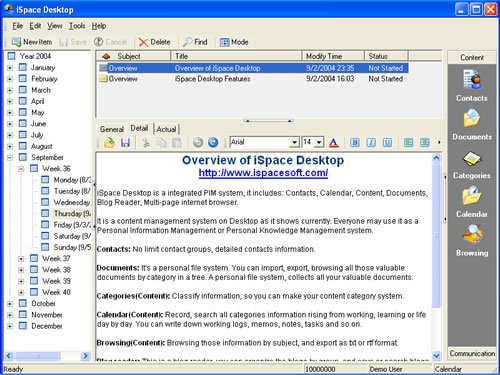
Task: Click the second green alignment icon
Action: tap(424, 143)
